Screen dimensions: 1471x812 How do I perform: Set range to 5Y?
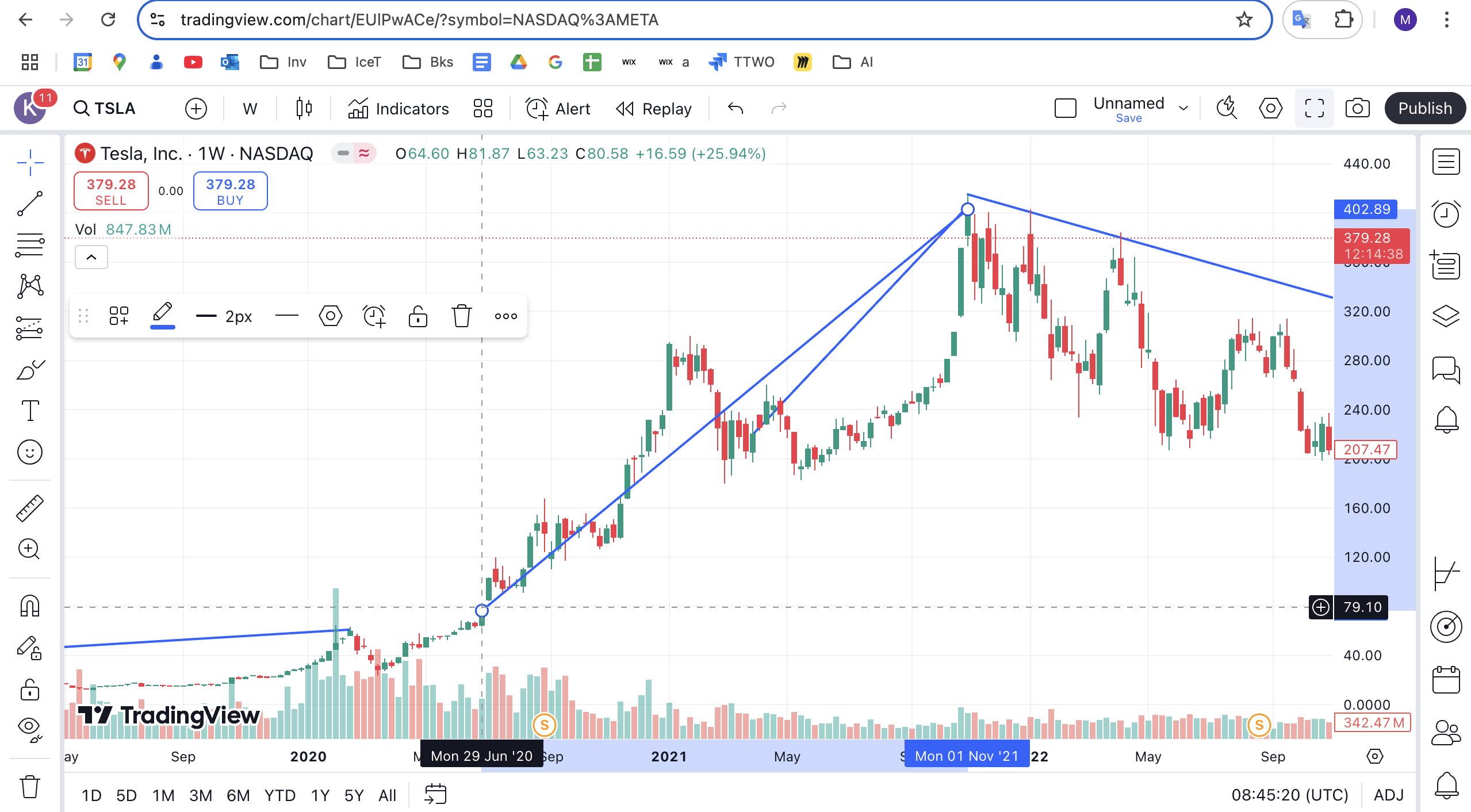(354, 795)
